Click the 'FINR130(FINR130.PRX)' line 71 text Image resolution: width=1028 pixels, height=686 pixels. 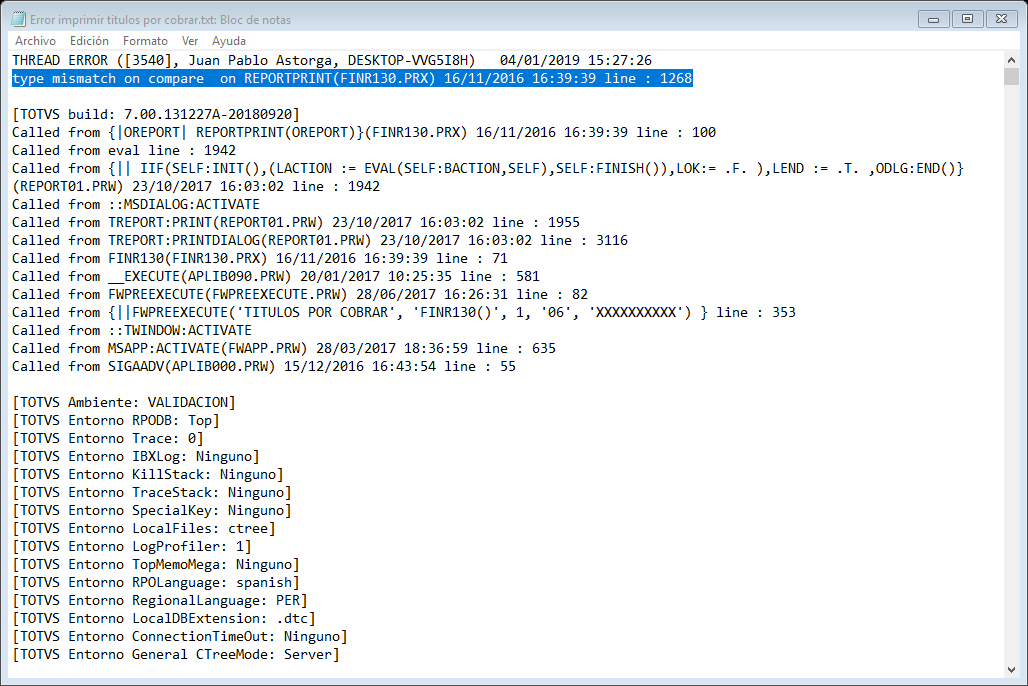tap(260, 258)
